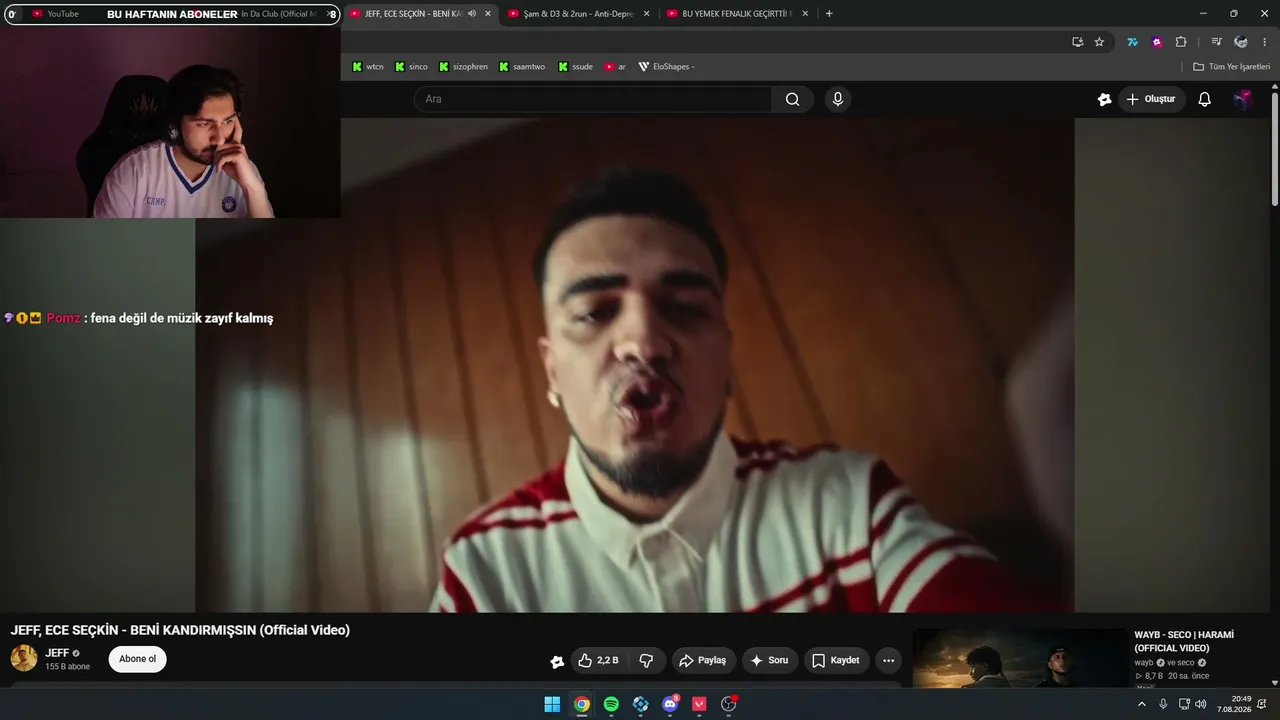Screen dimensions: 1280x720
Task: Click the Abone ol subscribe button
Action: click(138, 659)
